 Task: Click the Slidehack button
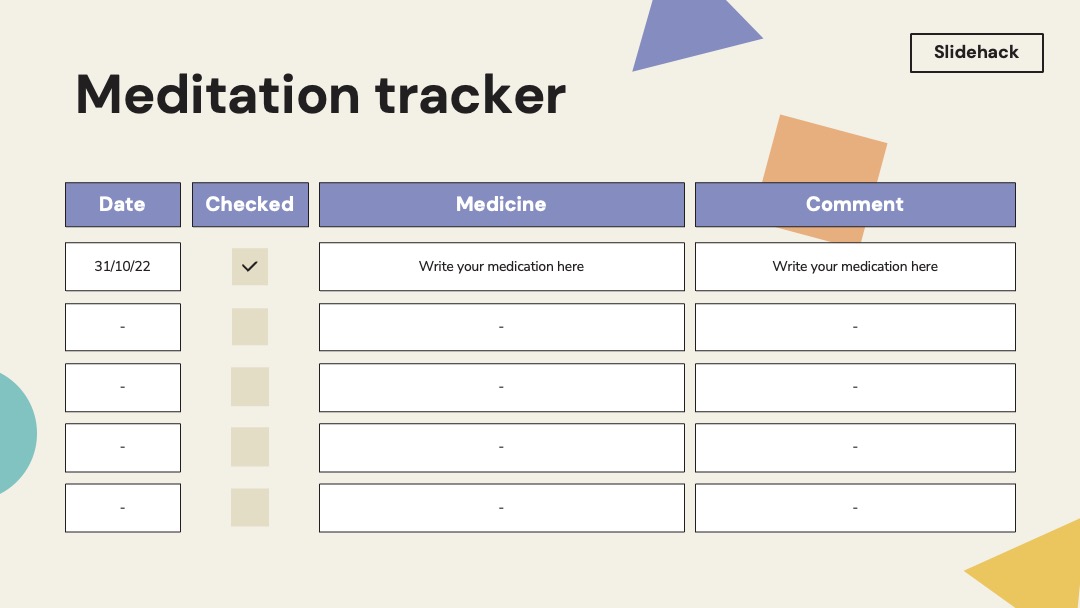[x=977, y=52]
